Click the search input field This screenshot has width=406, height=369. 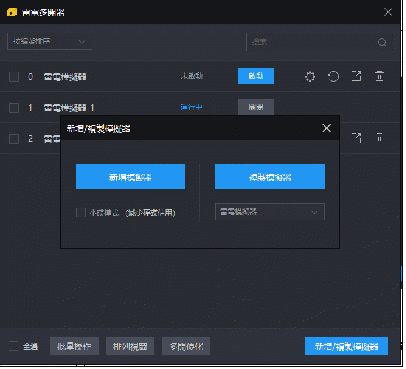pos(312,42)
